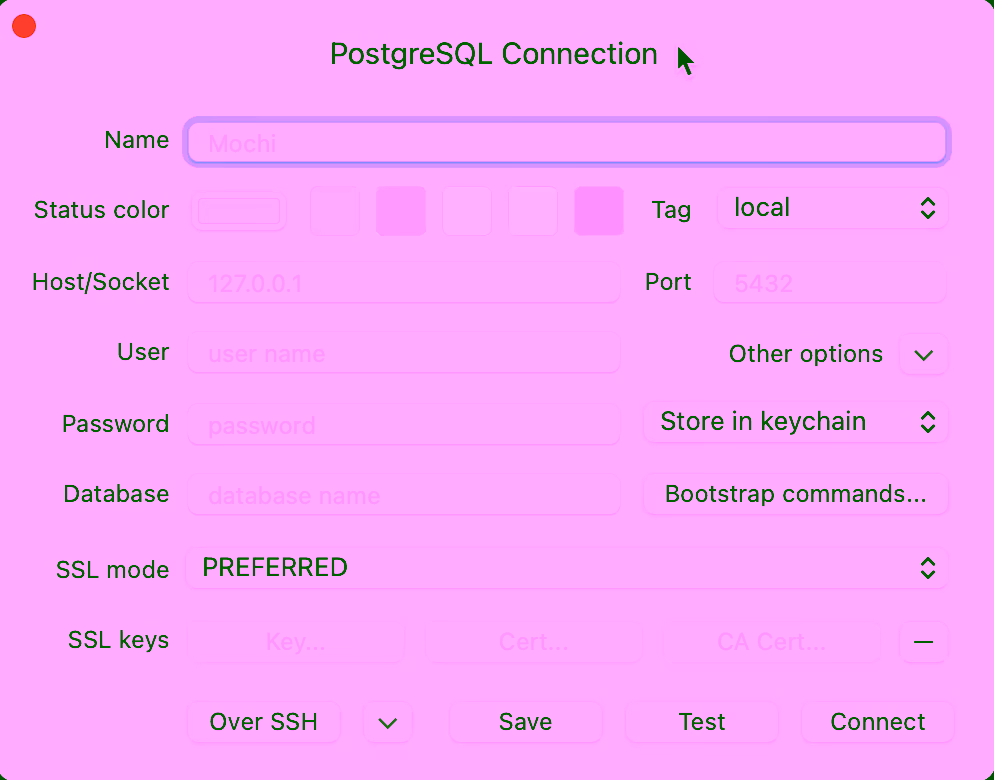Pick the last status color swatch
The height and width of the screenshot is (780, 994).
[598, 211]
